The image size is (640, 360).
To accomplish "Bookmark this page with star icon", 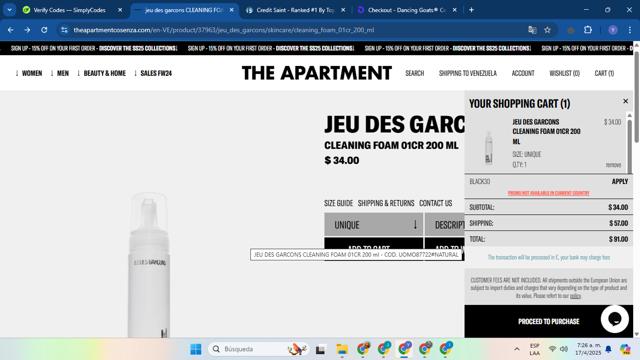I will pos(547,30).
